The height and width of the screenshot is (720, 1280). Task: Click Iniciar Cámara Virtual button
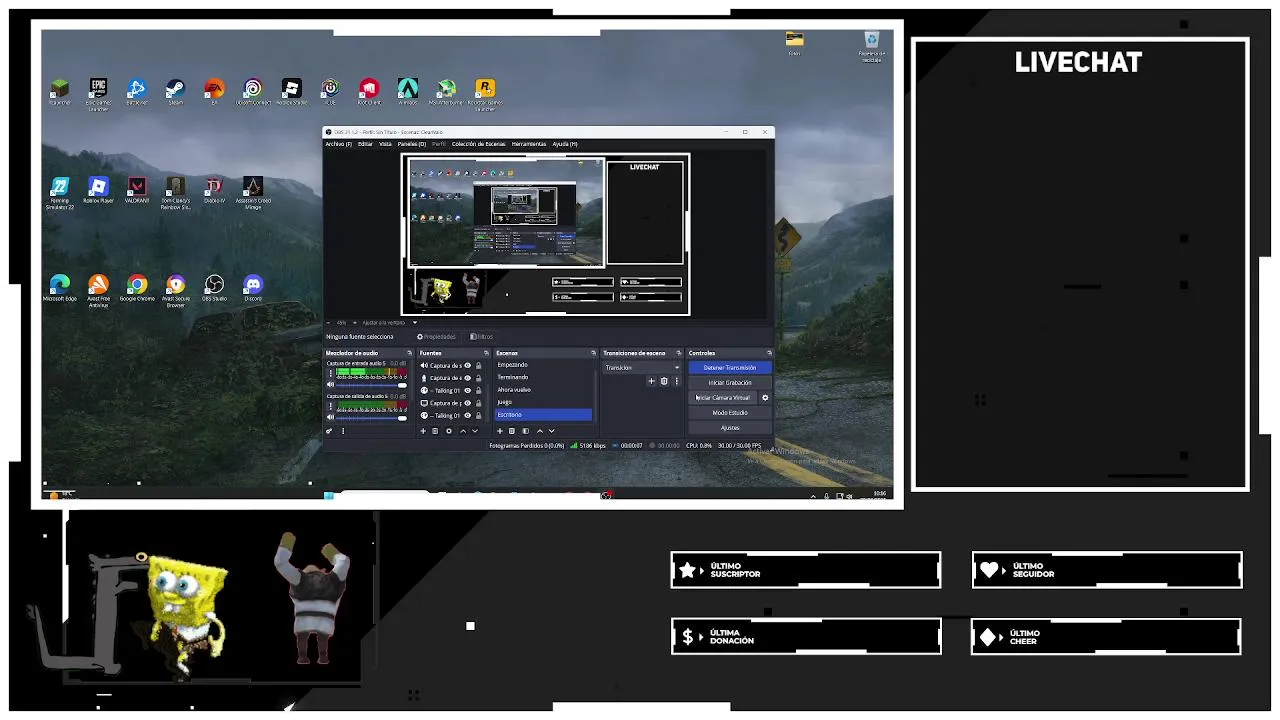(x=722, y=398)
